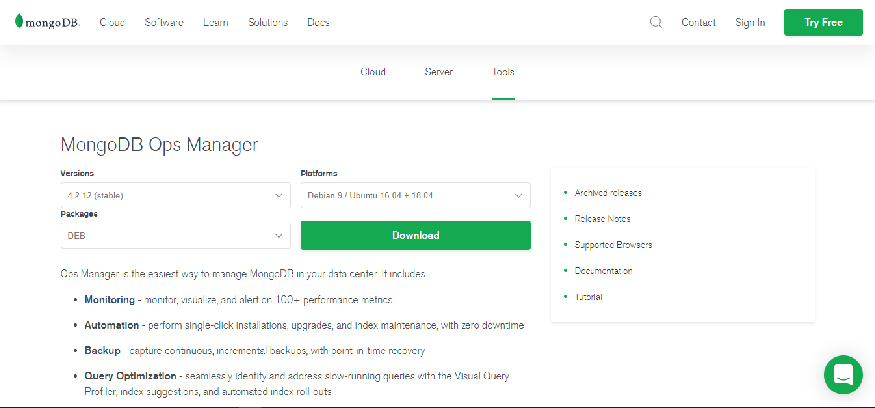This screenshot has width=875, height=408.
Task: Open the Documentation link
Action: coord(603,271)
